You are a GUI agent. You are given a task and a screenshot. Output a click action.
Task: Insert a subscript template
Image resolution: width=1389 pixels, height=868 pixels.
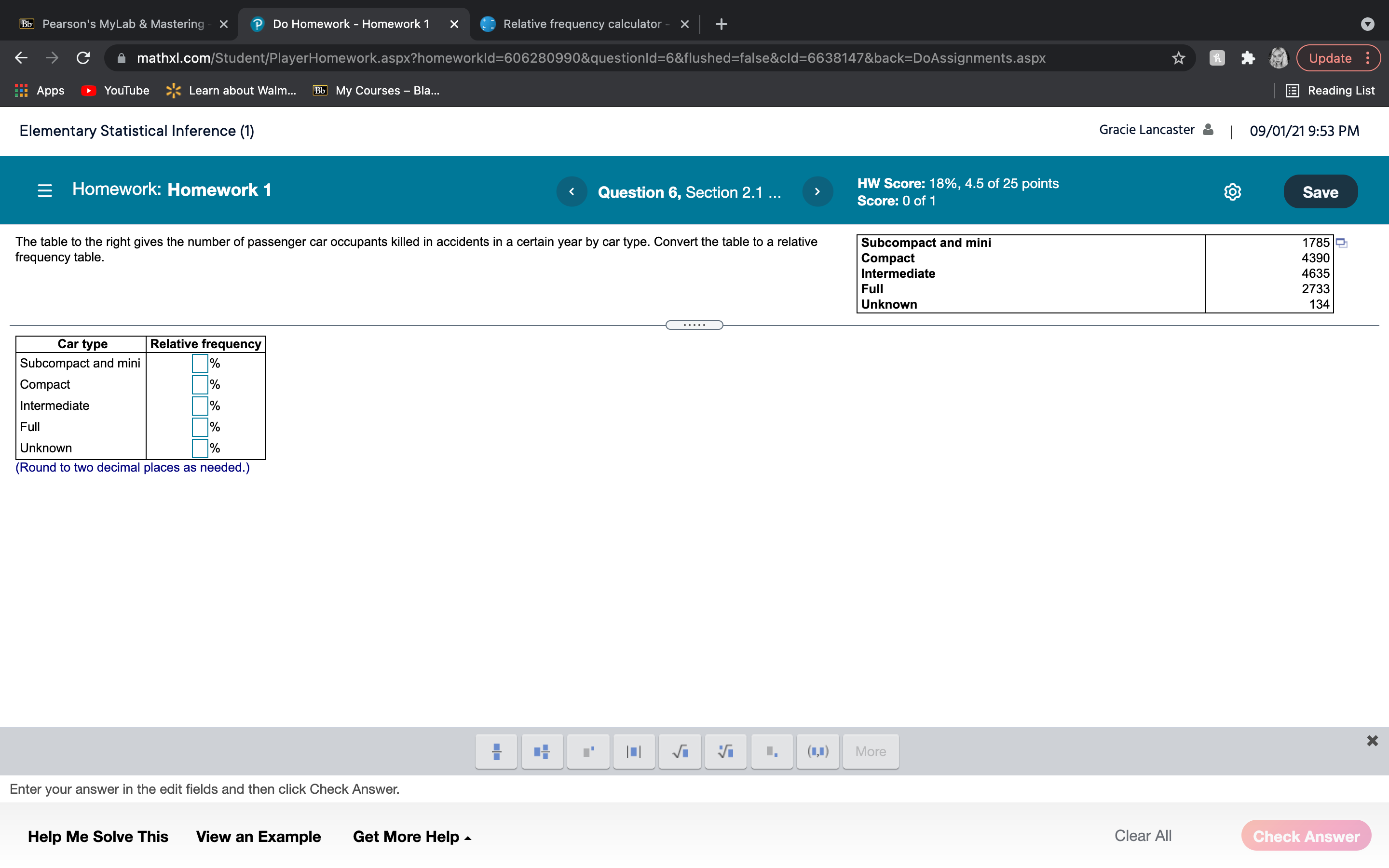771,751
